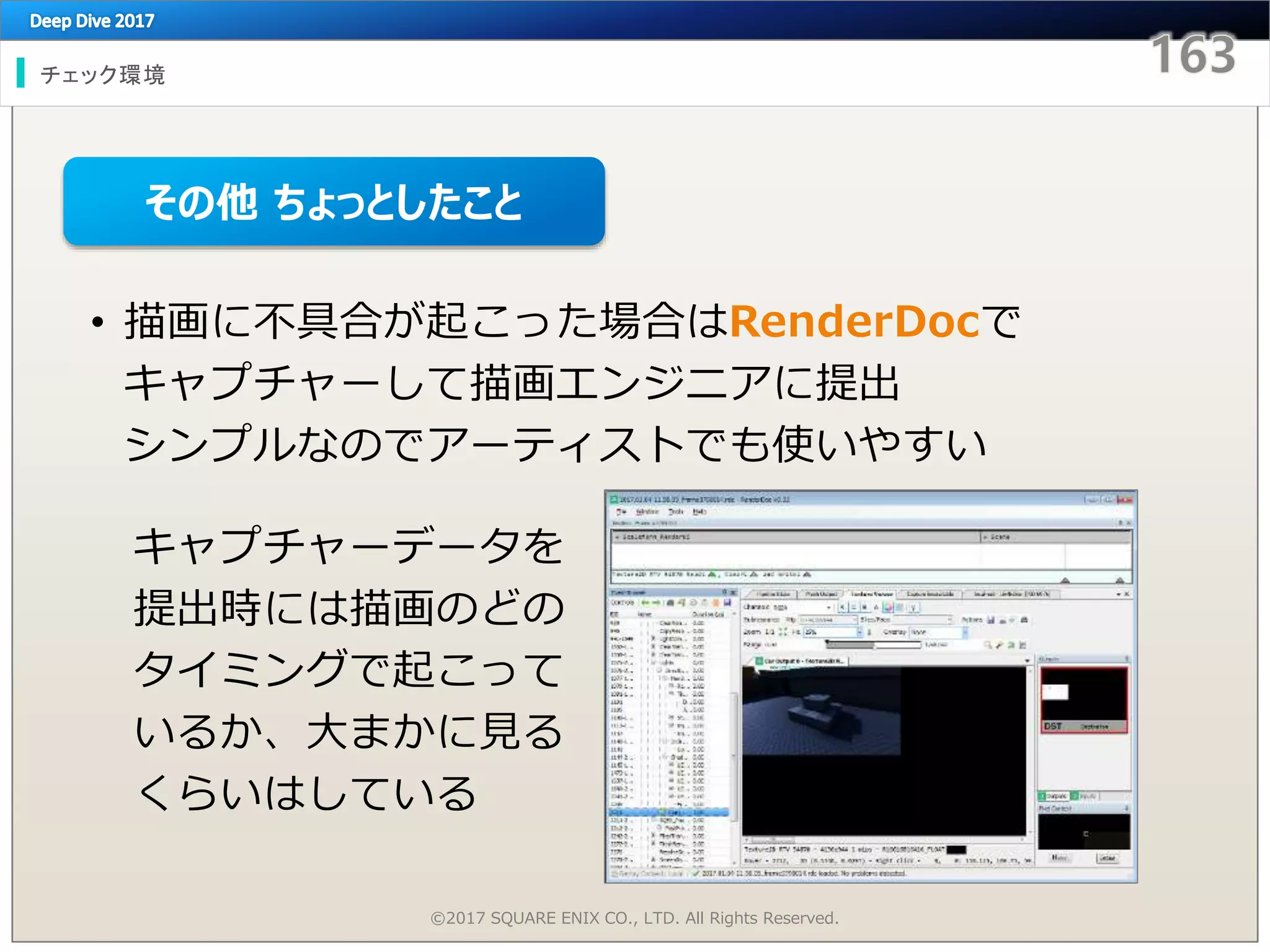This screenshot has width=1270, height=952.
Task: Toggle the B channel button
Action: [x=864, y=607]
